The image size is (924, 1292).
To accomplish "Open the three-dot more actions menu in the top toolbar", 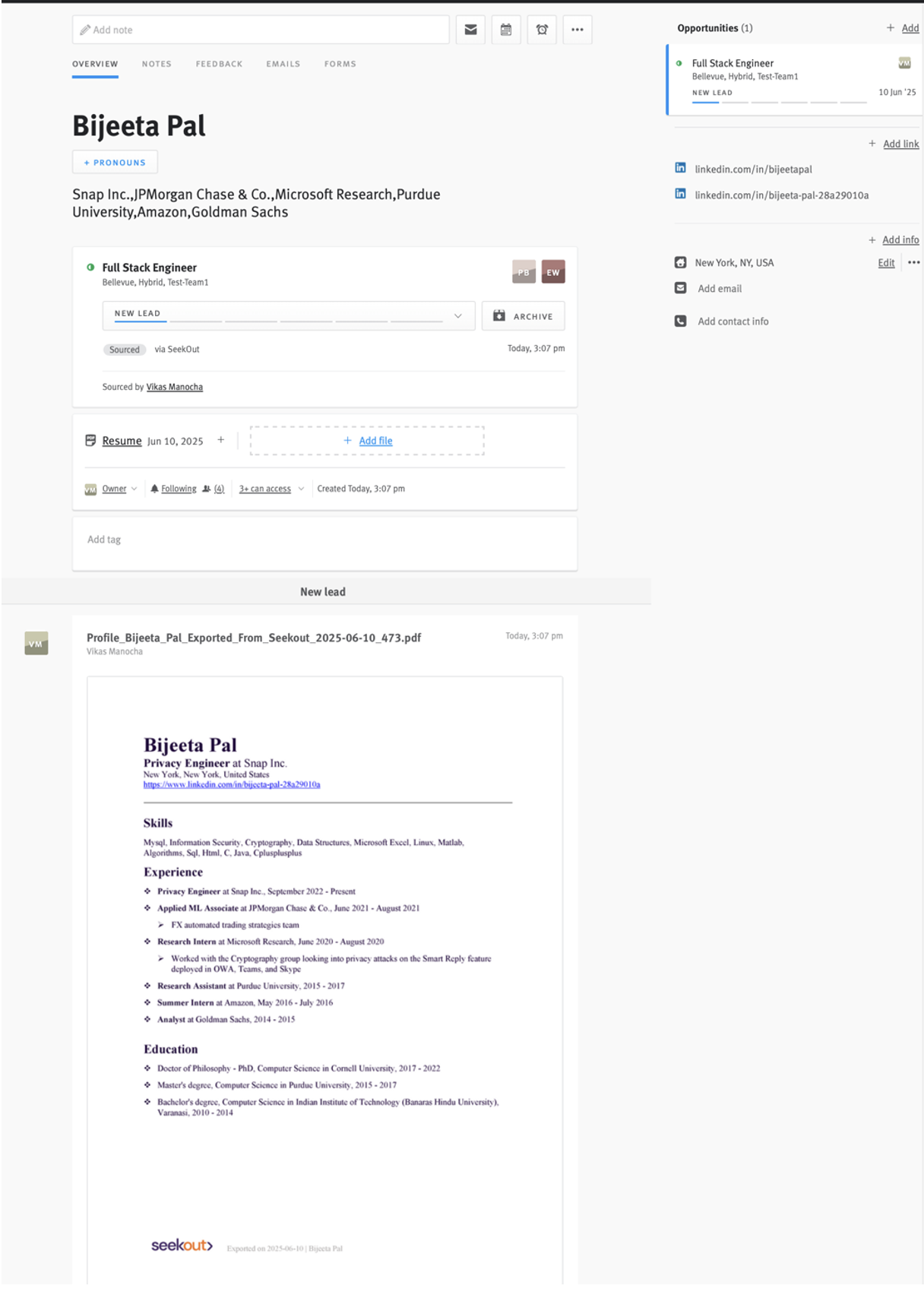I will pyautogui.click(x=577, y=30).
